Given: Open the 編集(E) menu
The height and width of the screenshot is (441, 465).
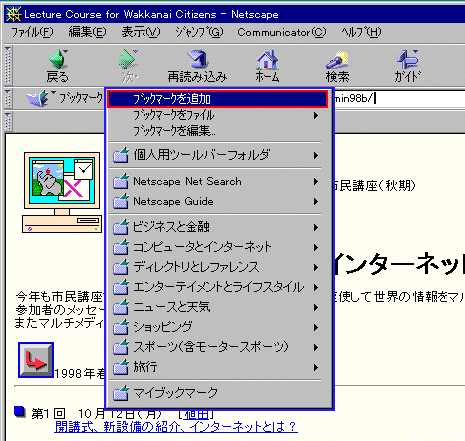Looking at the screenshot, I should coord(87,32).
